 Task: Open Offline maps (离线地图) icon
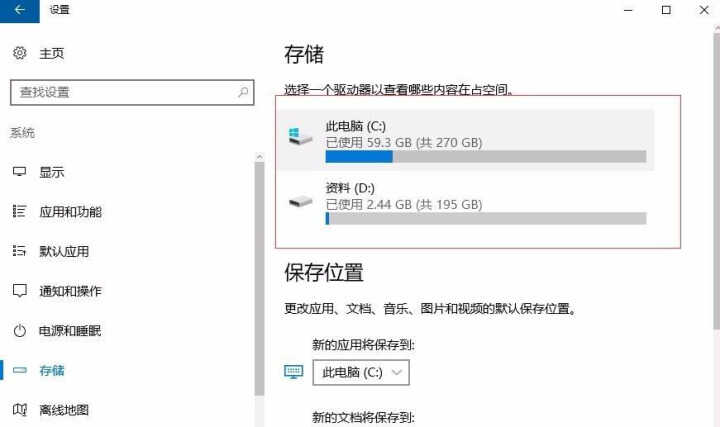pyautogui.click(x=19, y=409)
